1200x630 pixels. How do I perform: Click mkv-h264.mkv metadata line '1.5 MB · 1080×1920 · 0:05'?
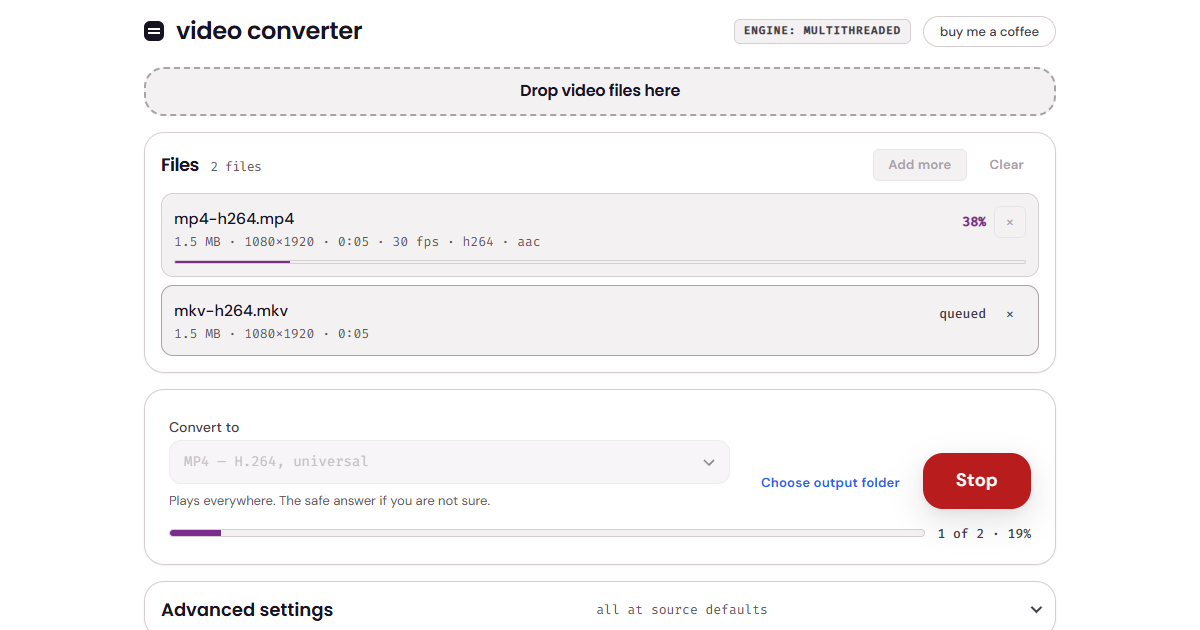tap(271, 334)
